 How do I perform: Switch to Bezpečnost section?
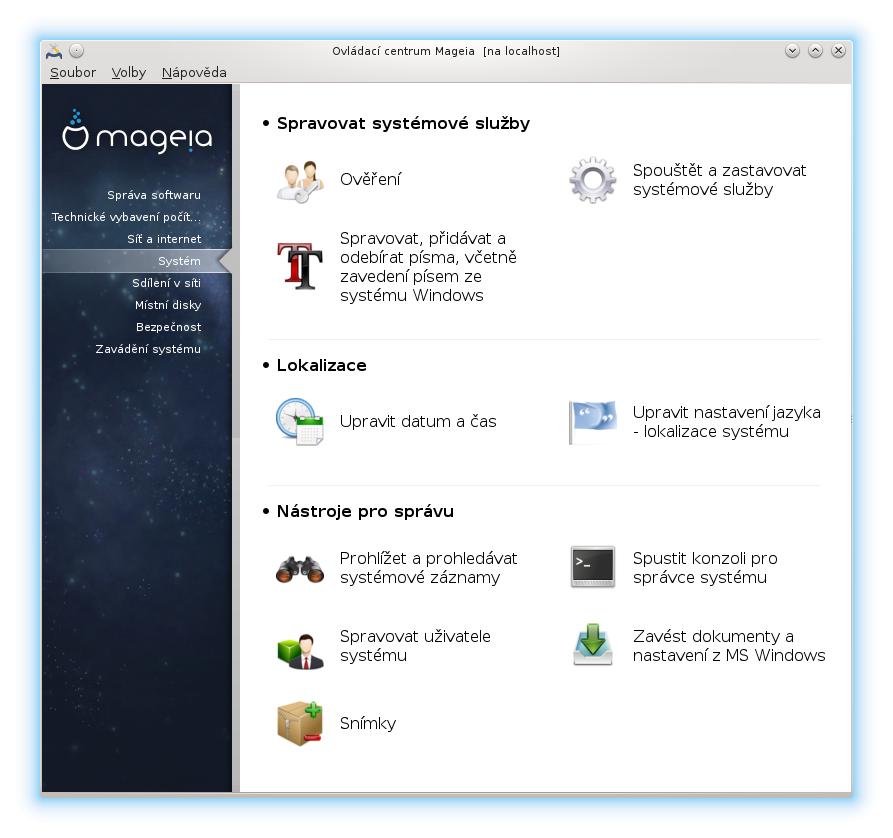(x=169, y=327)
